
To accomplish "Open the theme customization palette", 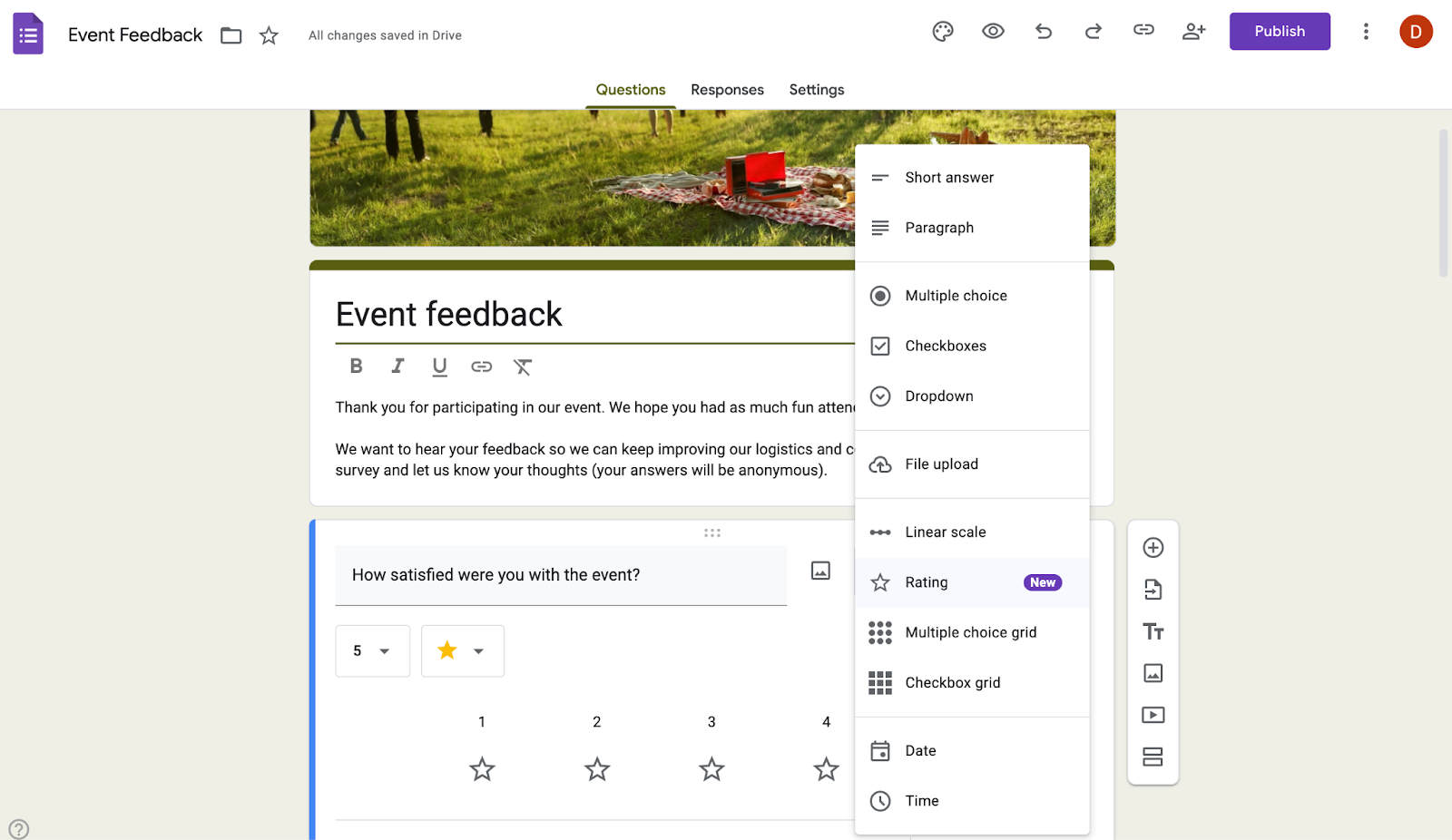I will (942, 31).
